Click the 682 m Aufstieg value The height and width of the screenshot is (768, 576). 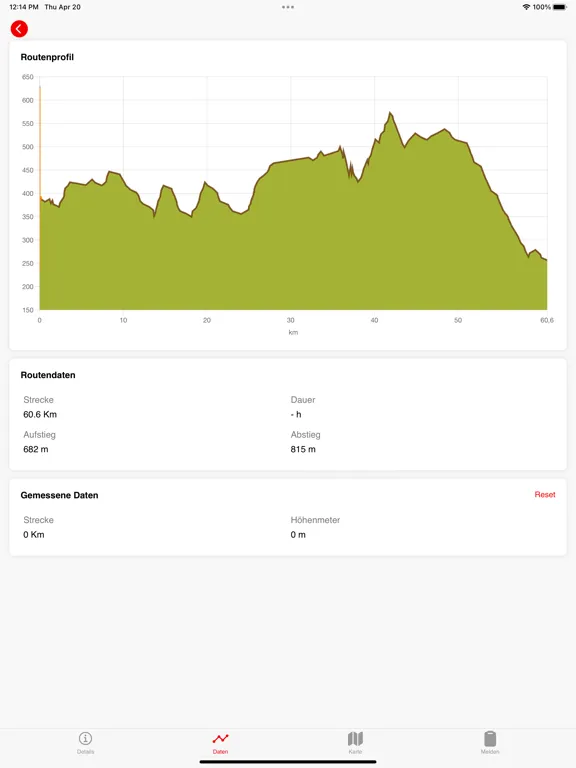click(36, 449)
